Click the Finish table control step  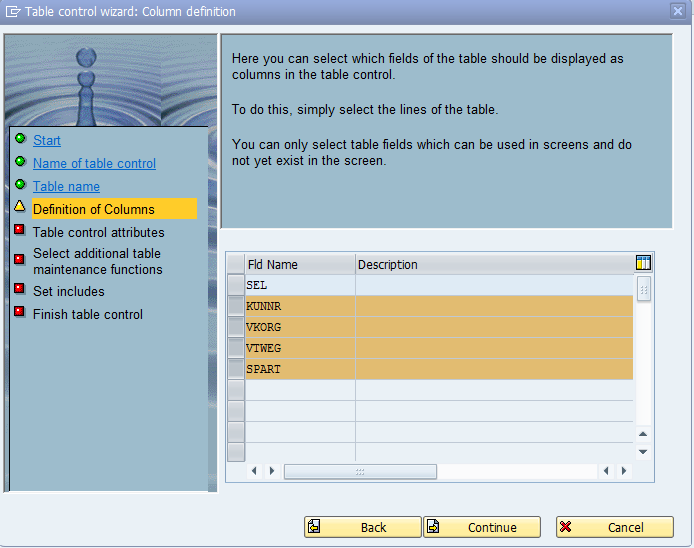pyautogui.click(x=88, y=314)
